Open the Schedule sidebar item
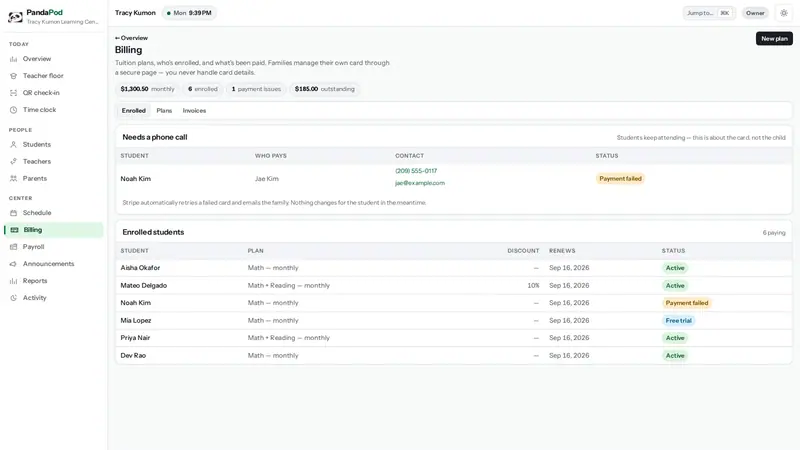 pos(54,213)
